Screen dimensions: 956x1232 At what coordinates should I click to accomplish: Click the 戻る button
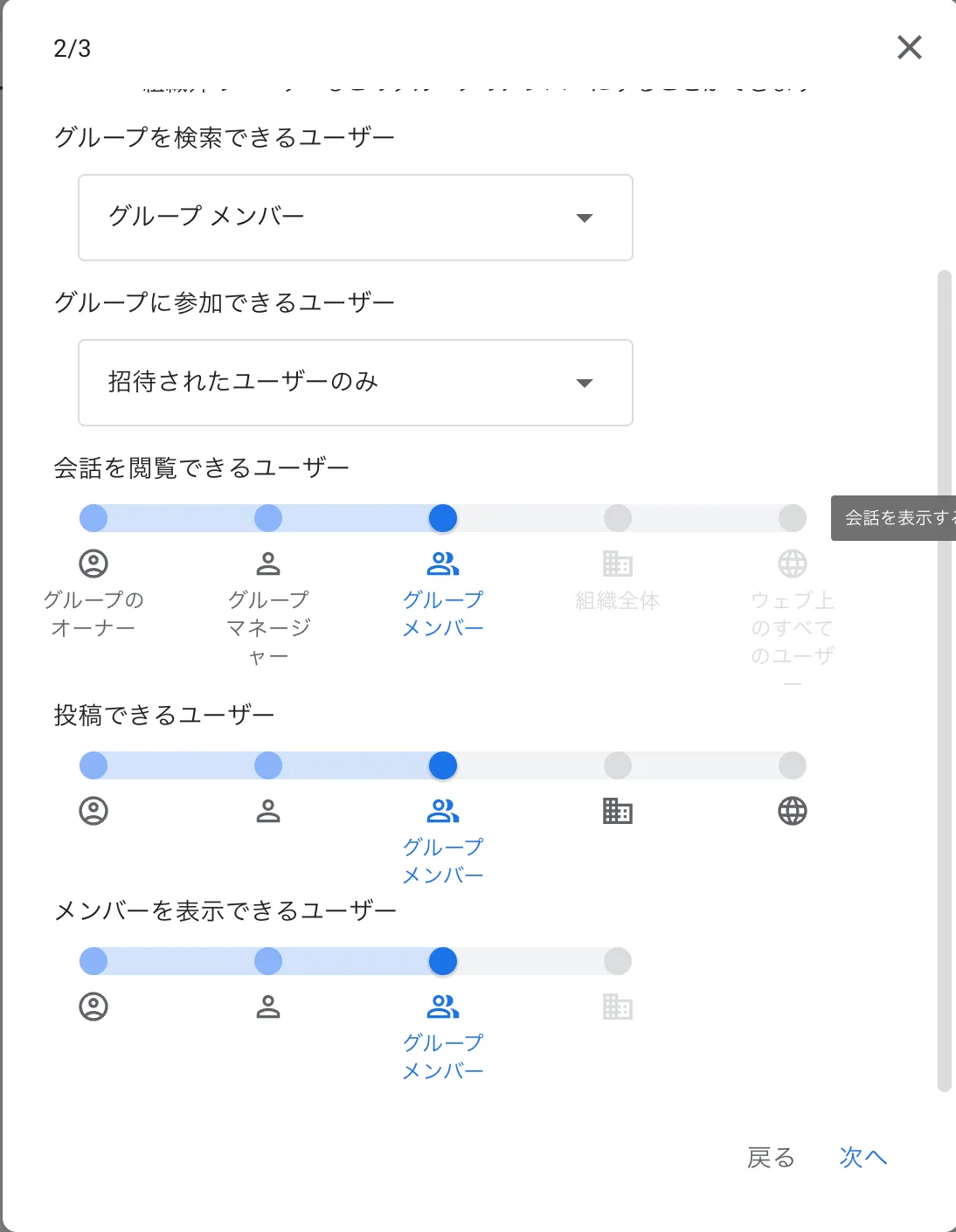tap(771, 1157)
